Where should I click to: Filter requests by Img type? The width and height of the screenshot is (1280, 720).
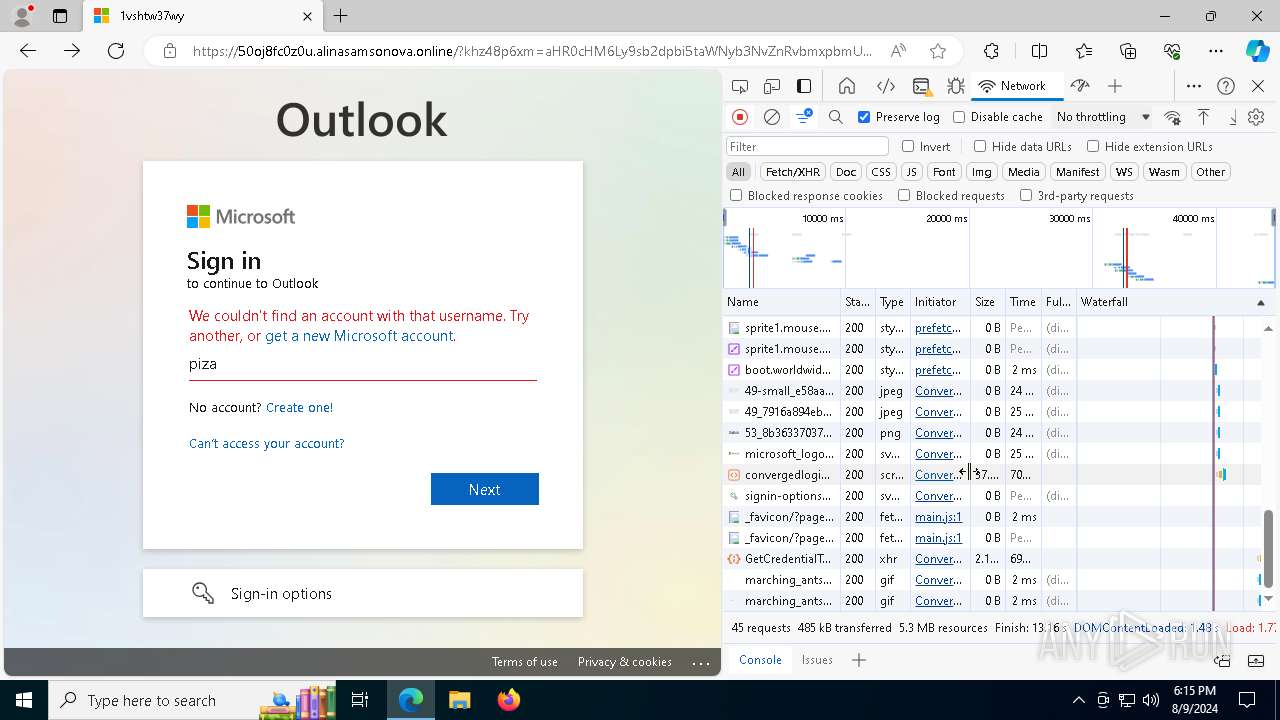[982, 172]
